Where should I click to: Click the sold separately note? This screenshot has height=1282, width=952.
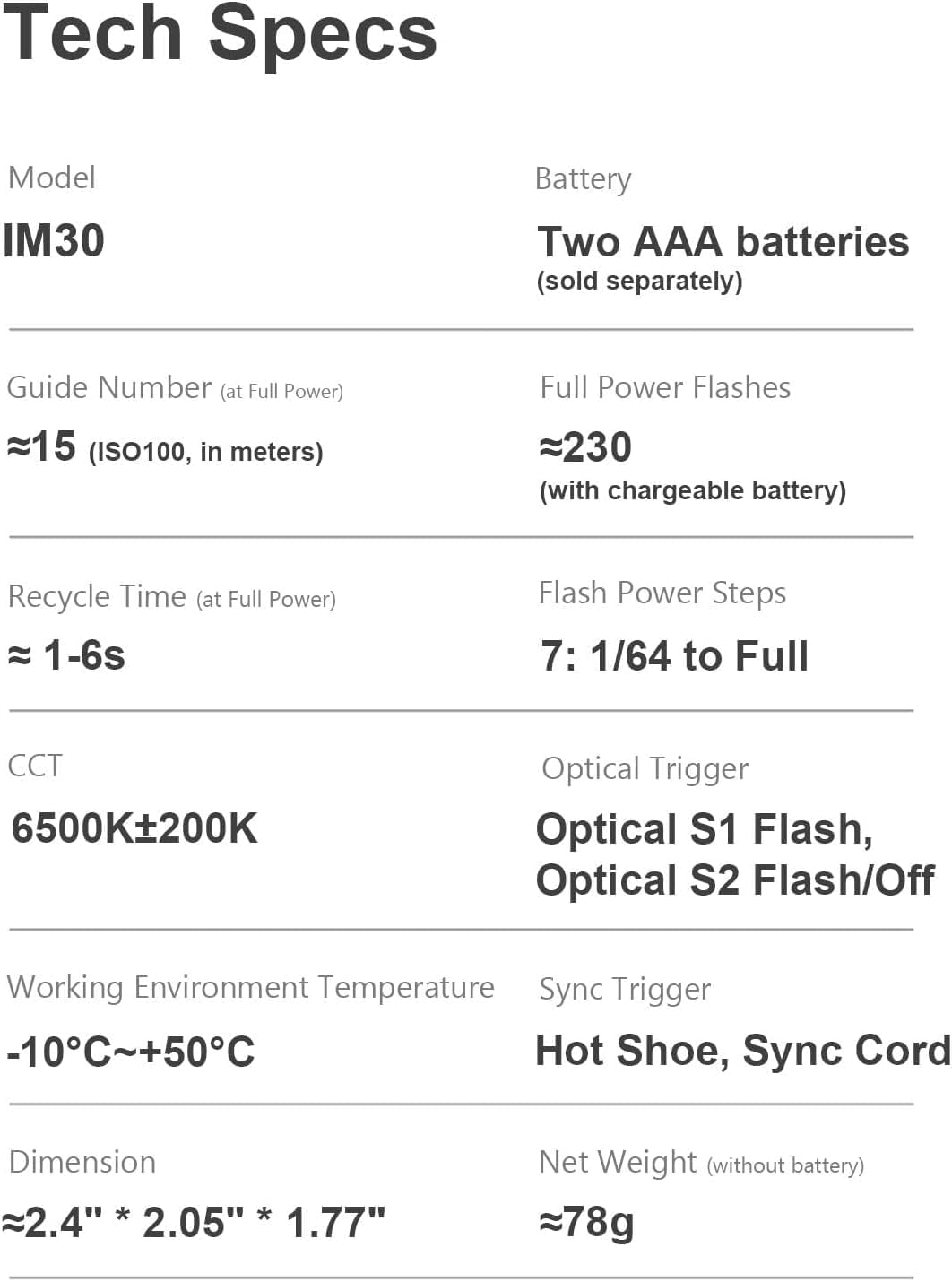(639, 282)
